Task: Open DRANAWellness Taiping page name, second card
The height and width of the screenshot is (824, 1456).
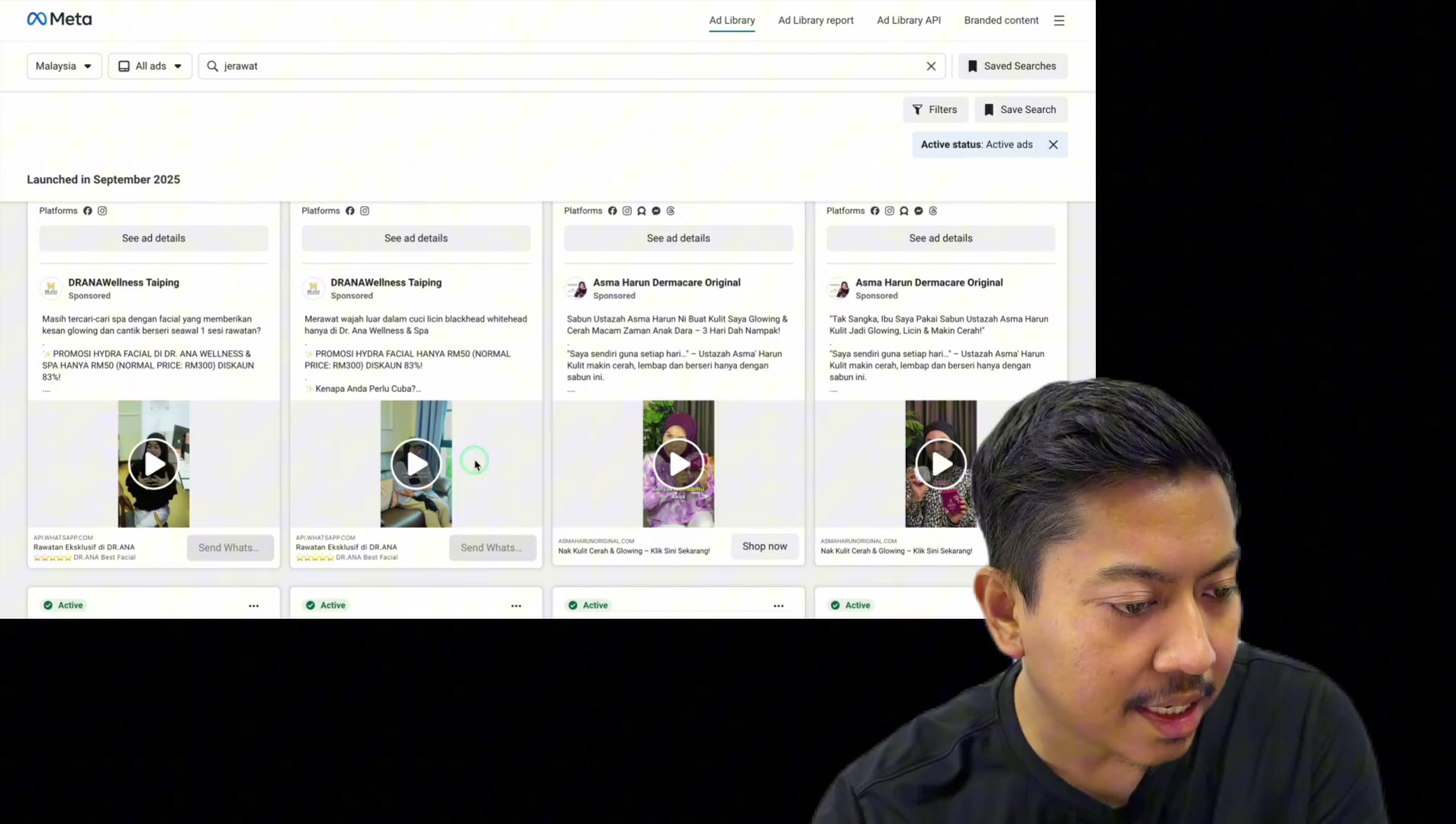Action: click(386, 282)
